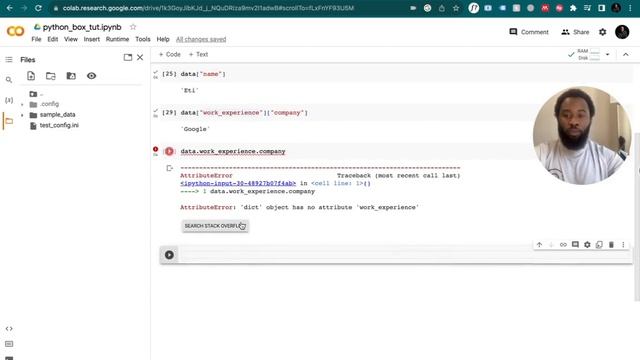Add a comment on the cell

[575, 244]
